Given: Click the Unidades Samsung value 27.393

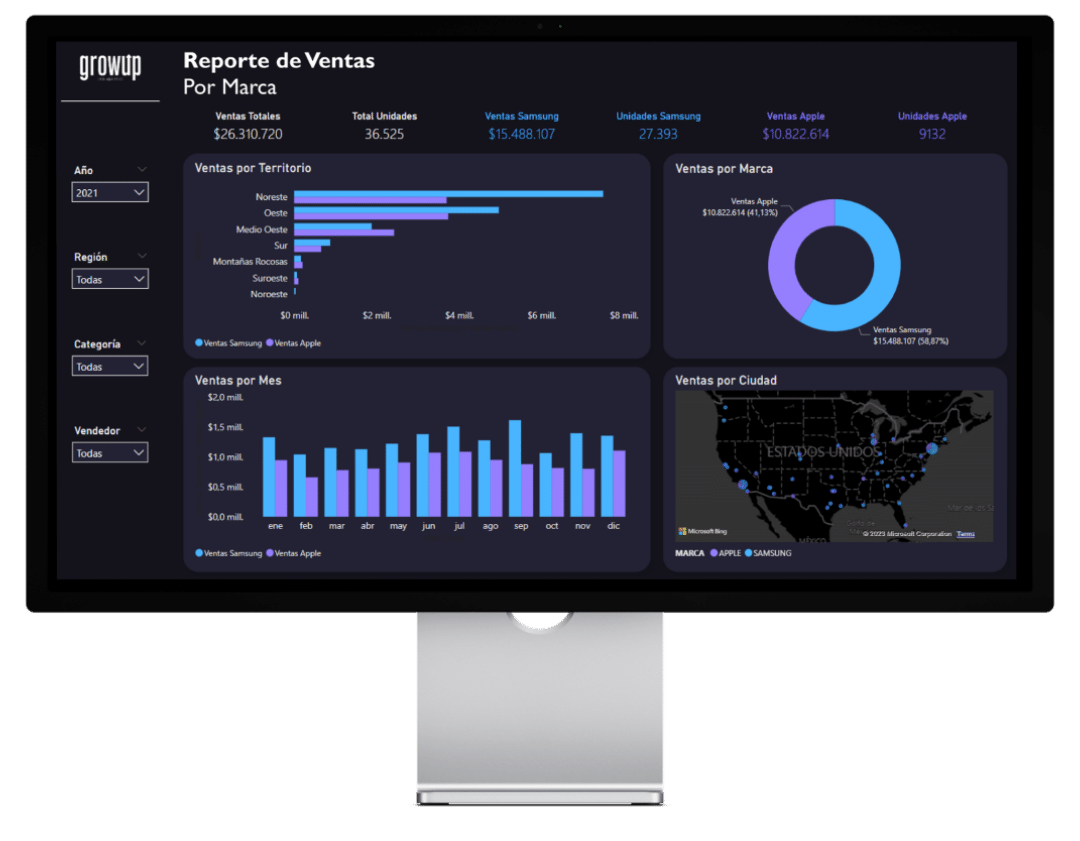Looking at the screenshot, I should coord(658,134).
